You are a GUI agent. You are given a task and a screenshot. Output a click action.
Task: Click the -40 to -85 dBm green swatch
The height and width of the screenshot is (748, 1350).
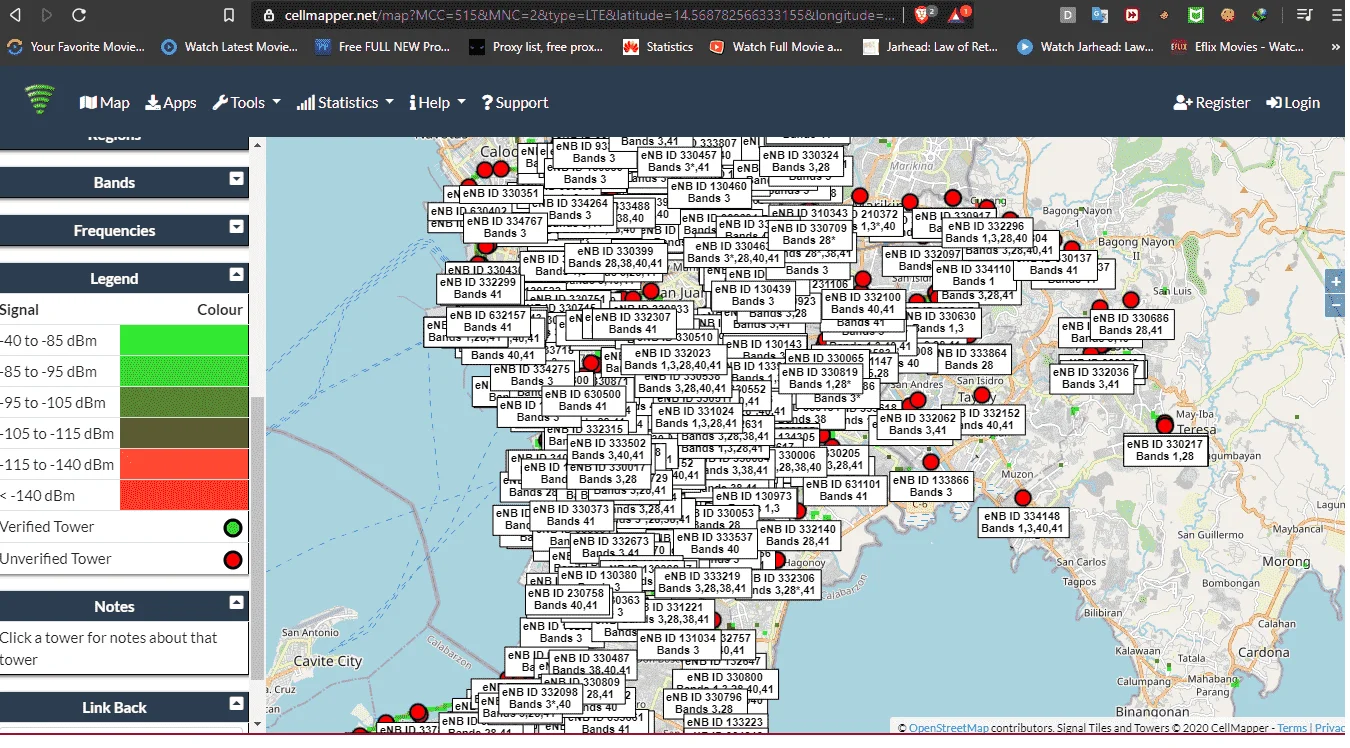coord(184,340)
